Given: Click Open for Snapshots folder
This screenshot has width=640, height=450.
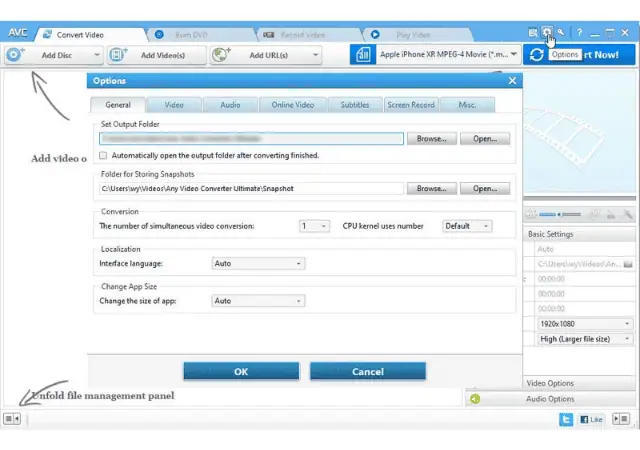Looking at the screenshot, I should coord(485,189).
